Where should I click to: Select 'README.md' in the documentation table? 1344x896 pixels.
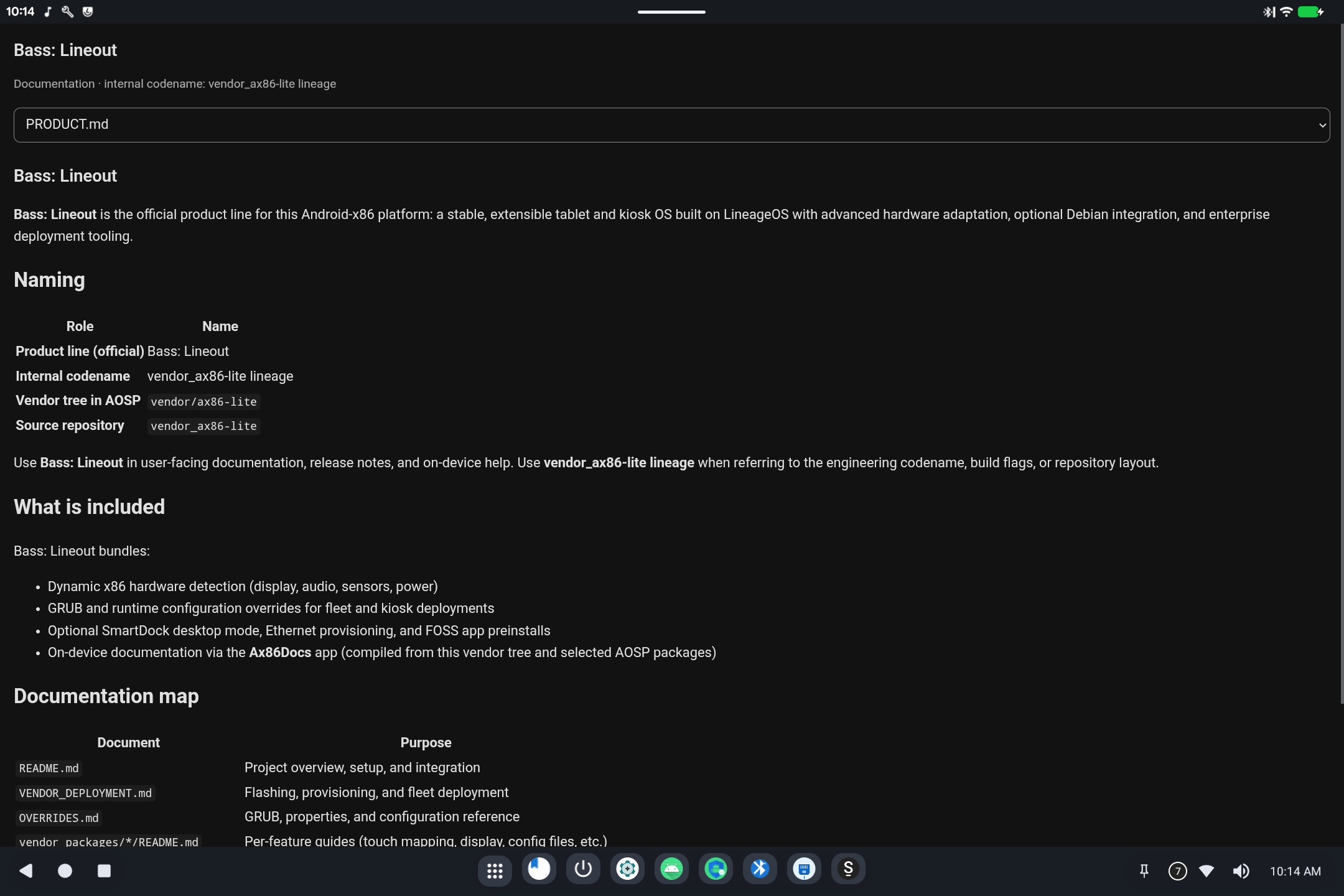tap(49, 768)
